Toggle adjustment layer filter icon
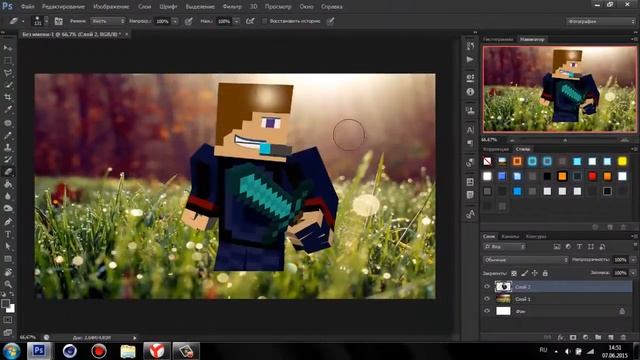Image resolution: width=640 pixels, height=360 pixels. [x=568, y=247]
